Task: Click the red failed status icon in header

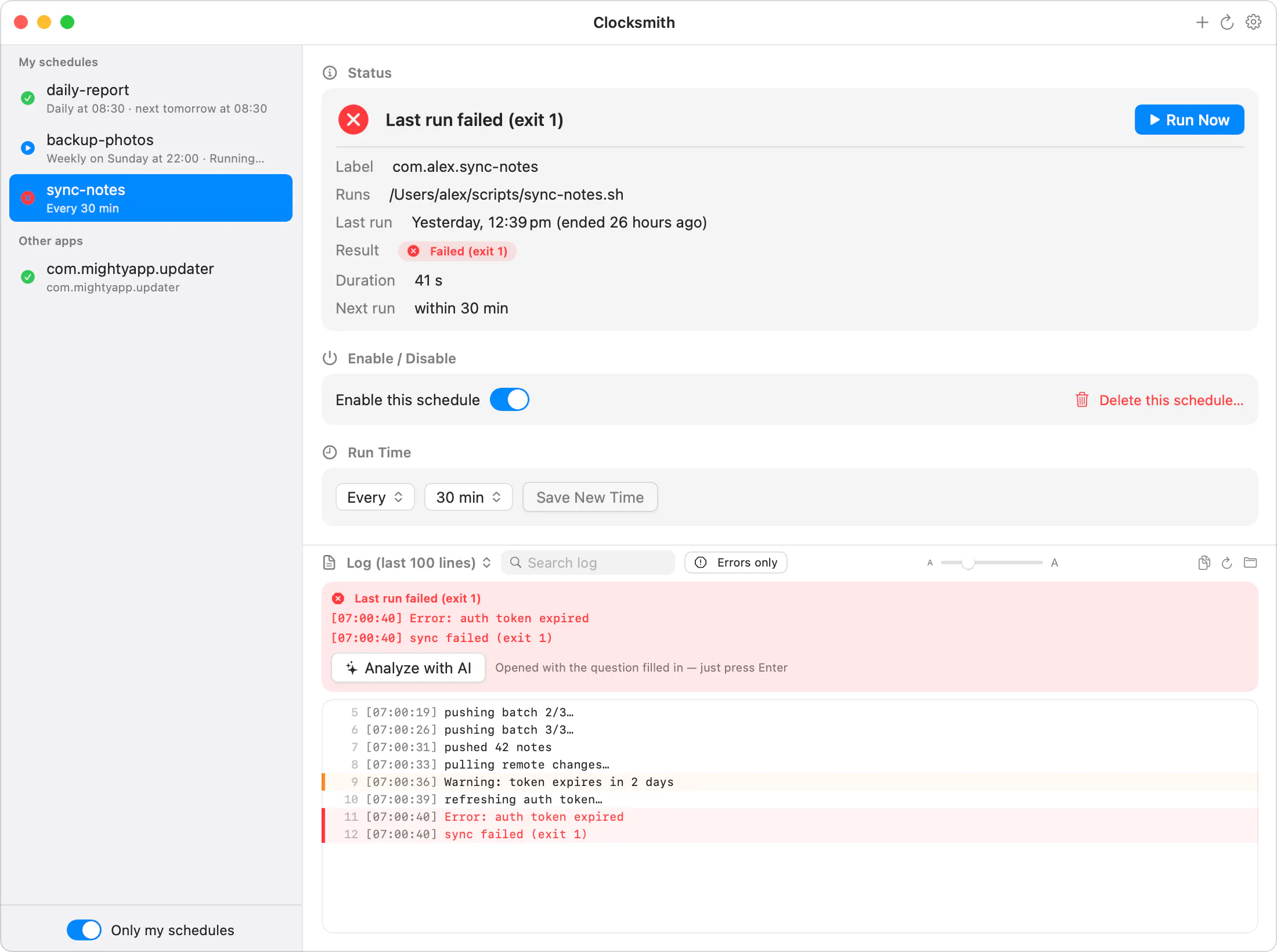Action: point(353,120)
